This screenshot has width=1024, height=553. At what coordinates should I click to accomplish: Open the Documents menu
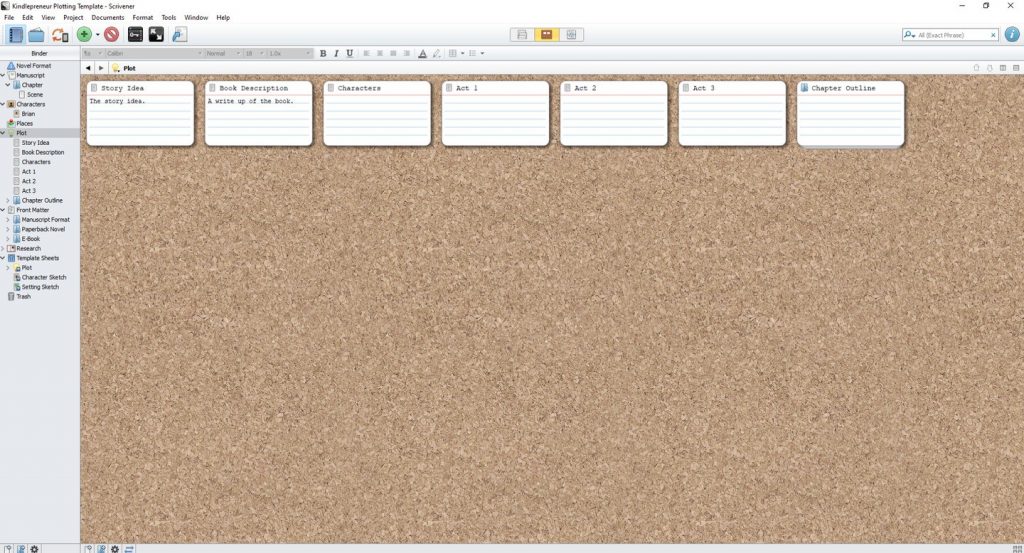point(108,18)
